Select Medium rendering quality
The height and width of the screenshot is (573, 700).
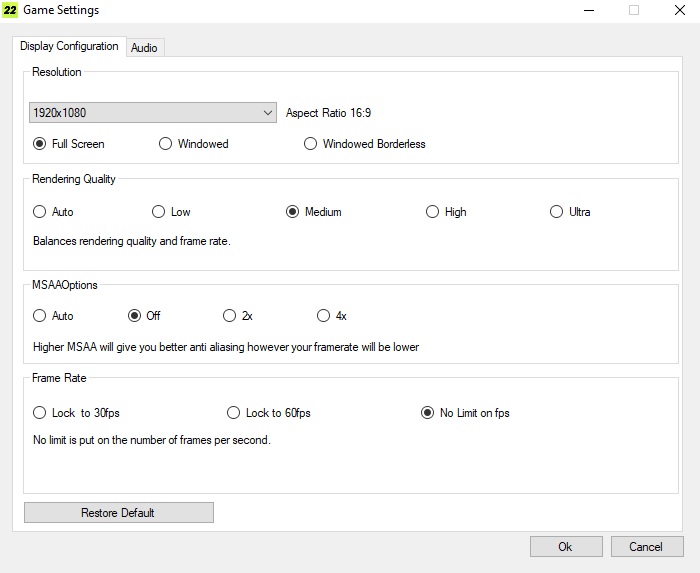click(x=293, y=212)
